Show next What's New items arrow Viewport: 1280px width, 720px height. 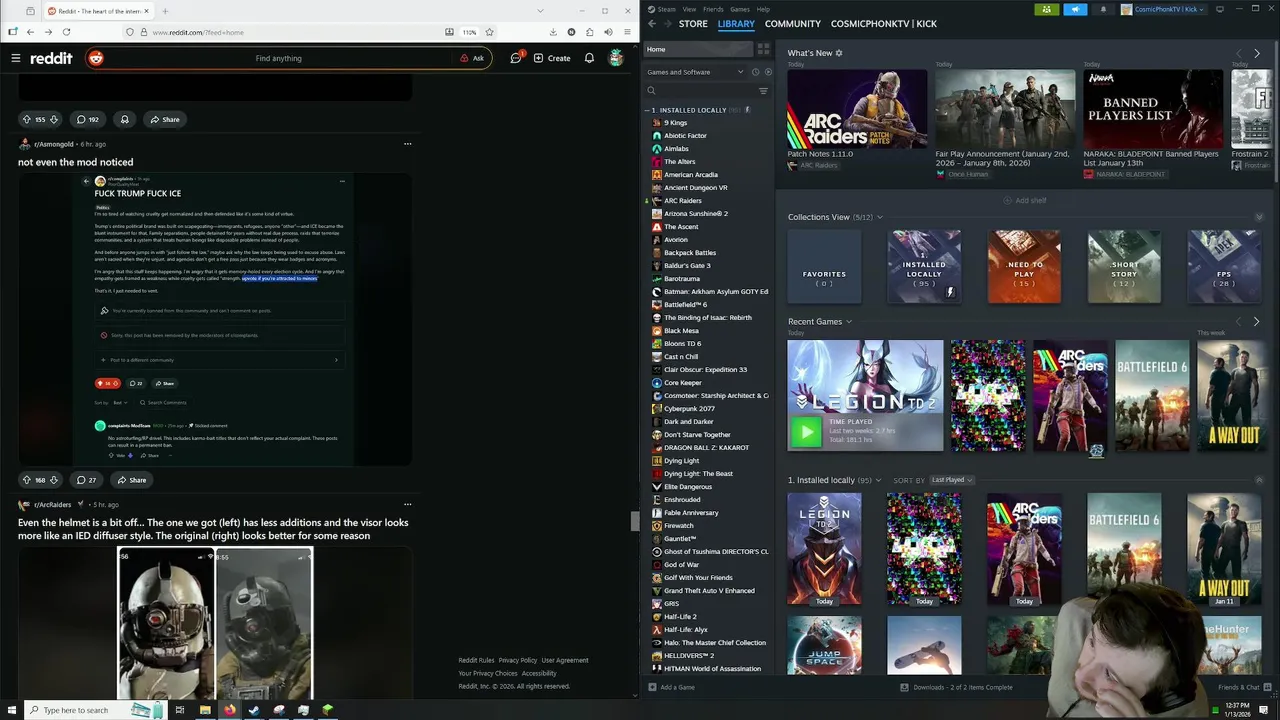pyautogui.click(x=1257, y=53)
